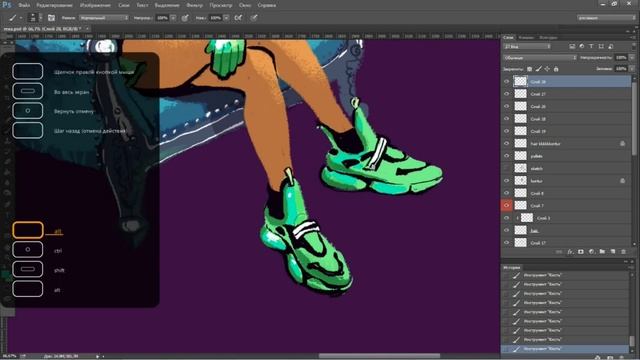Lock image pixels with brush lock icon
The image size is (640, 360).
(x=538, y=69)
